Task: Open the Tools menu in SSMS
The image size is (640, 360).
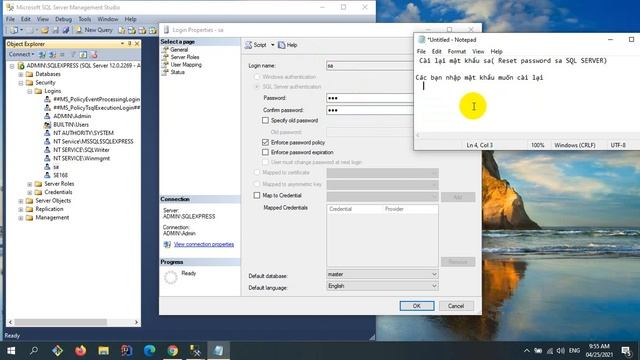Action: pos(84,19)
